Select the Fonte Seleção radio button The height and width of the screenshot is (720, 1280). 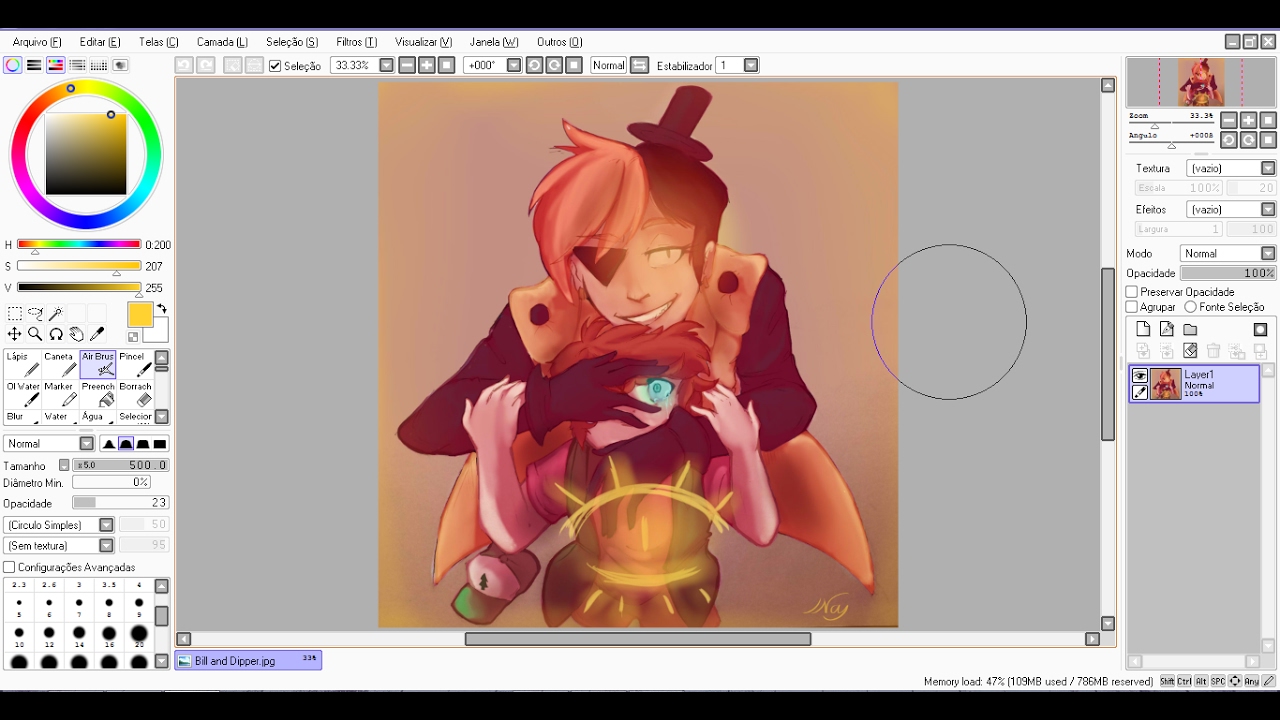[x=1190, y=307]
